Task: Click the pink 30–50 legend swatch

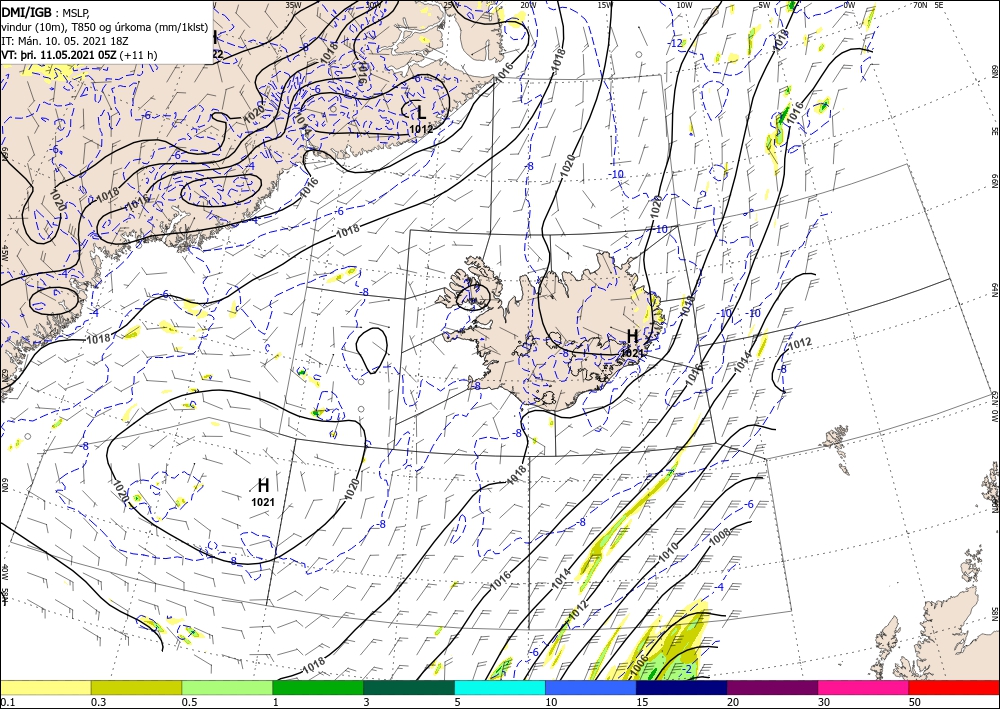Action: click(864, 687)
